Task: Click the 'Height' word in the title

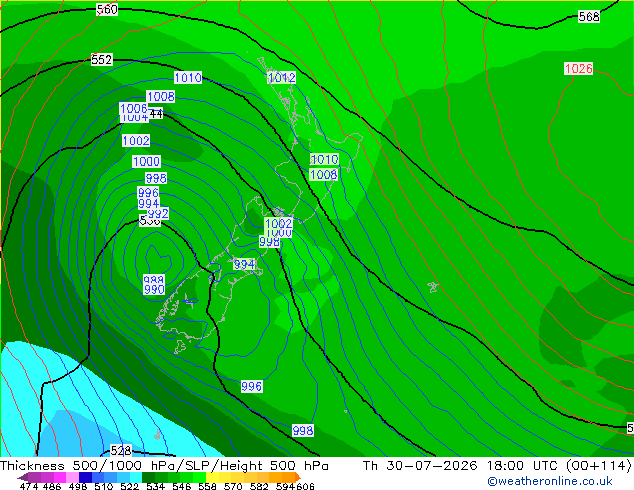Action: [x=241, y=466]
